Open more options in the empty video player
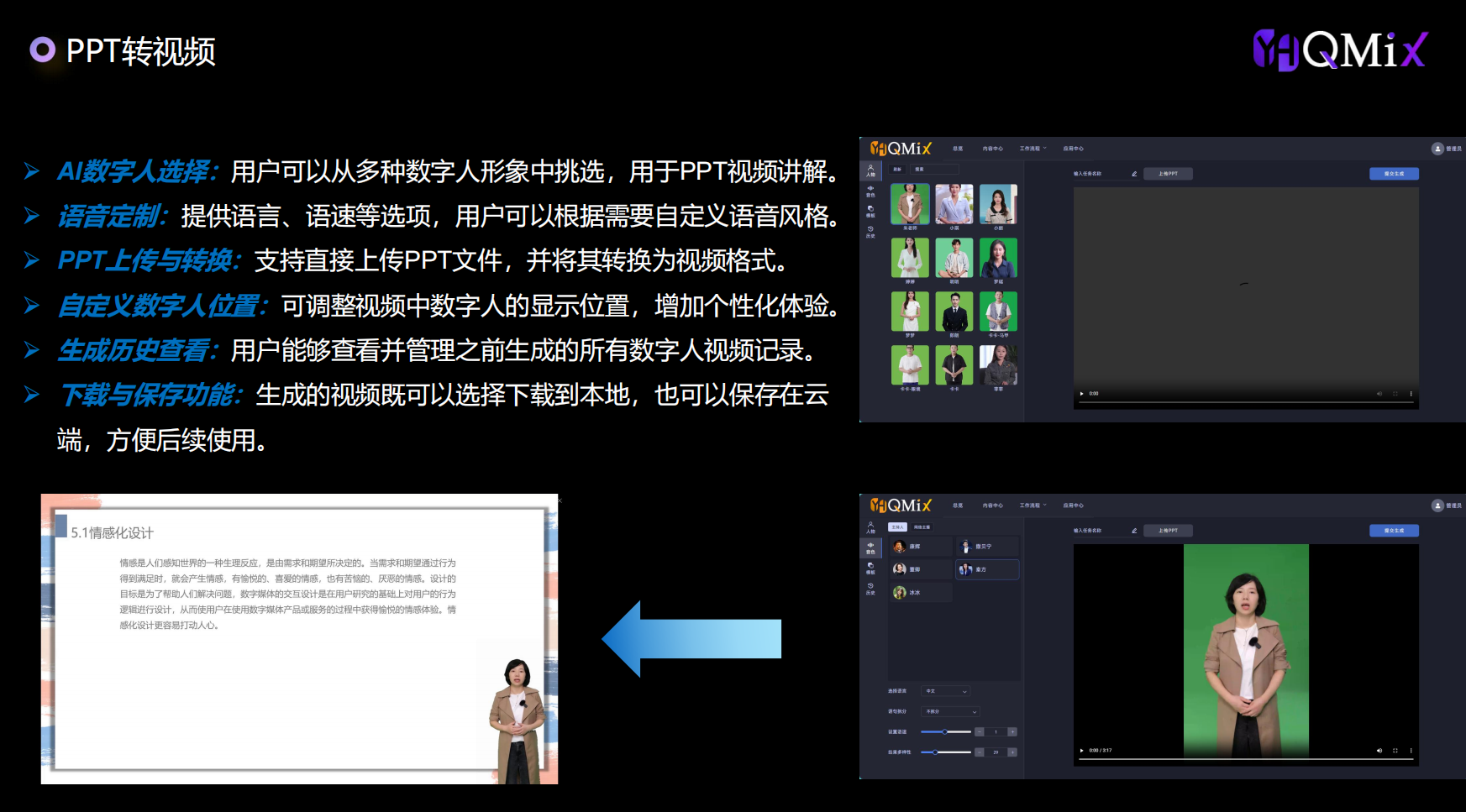The image size is (1466, 812). [1411, 393]
